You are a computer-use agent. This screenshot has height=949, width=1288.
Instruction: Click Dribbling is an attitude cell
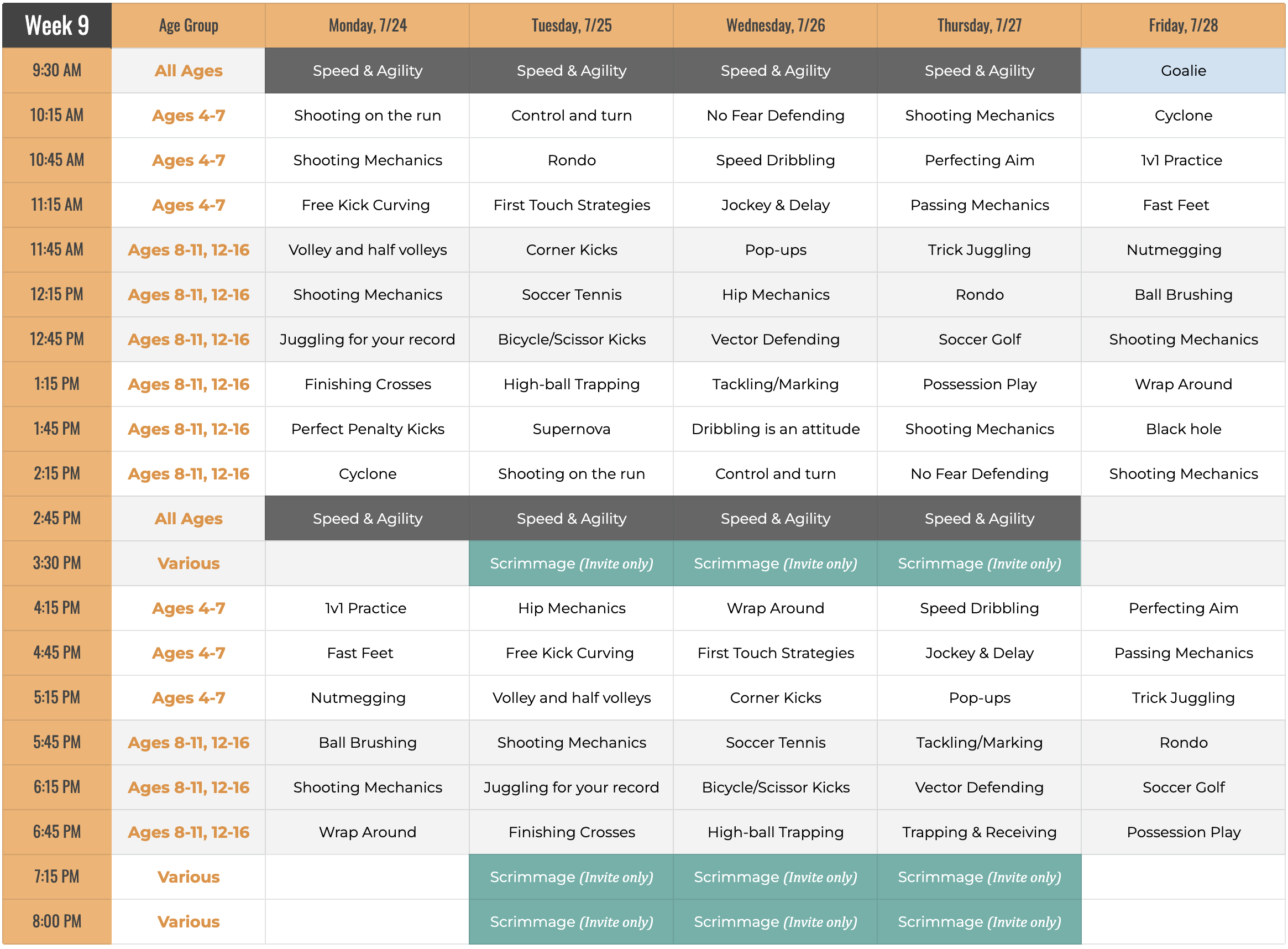[x=775, y=429]
